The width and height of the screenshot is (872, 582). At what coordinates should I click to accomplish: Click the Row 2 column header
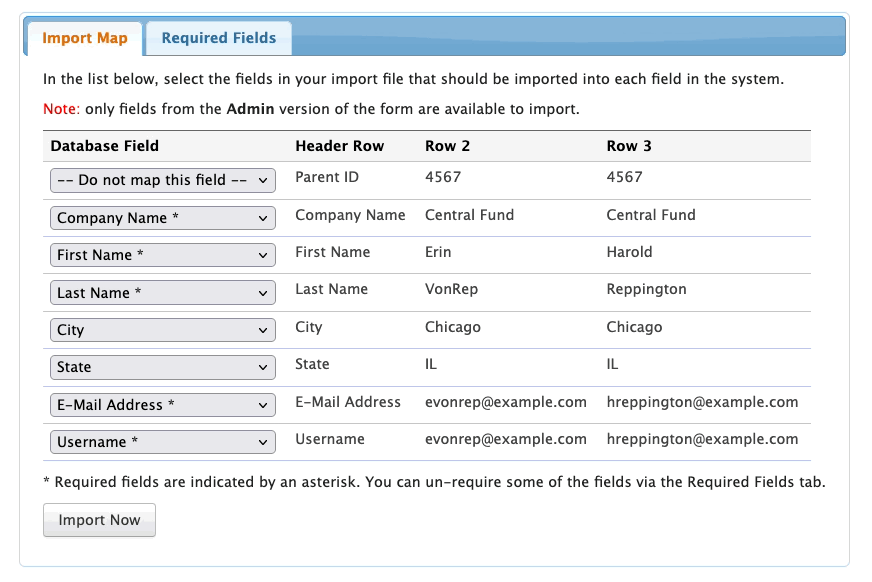[447, 146]
